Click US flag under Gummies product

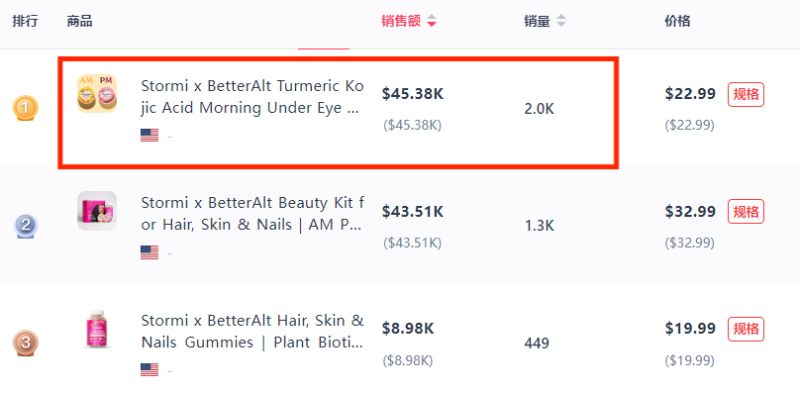(149, 370)
